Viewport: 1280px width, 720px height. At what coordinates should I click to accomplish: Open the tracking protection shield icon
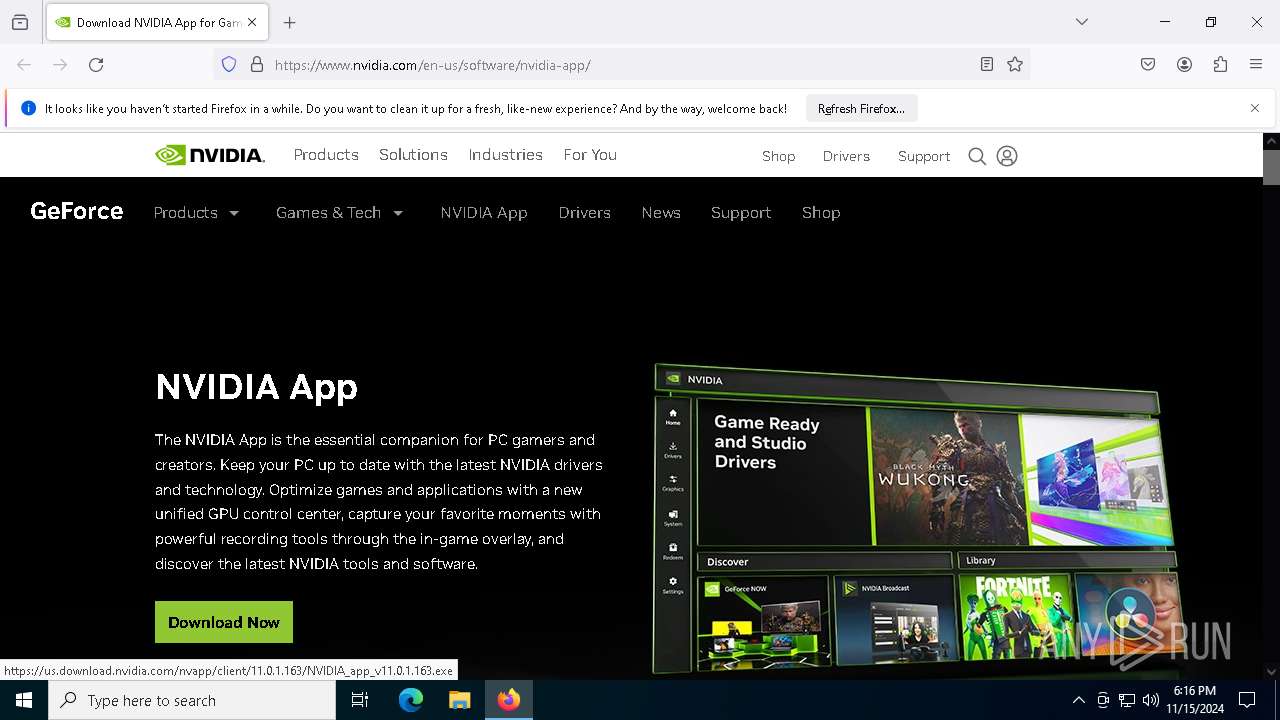(229, 65)
